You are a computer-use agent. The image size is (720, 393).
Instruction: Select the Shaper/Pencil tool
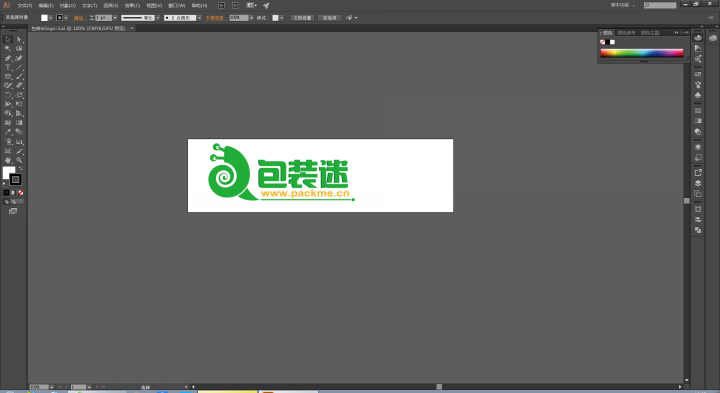coord(8,86)
